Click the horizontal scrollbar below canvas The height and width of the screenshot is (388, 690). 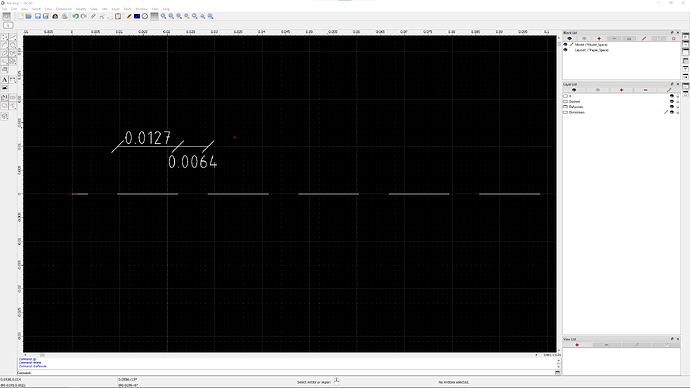(280, 355)
